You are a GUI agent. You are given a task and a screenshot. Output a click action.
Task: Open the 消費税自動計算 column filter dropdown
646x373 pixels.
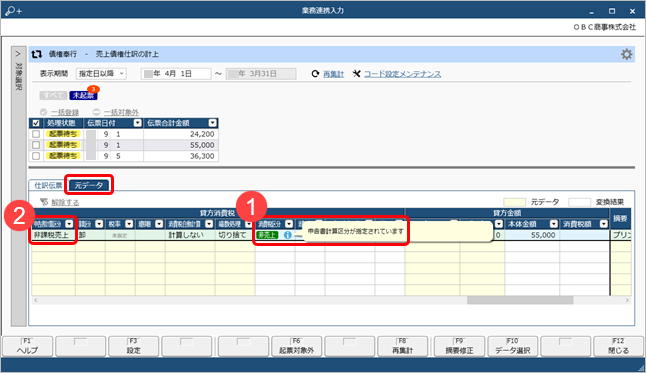(209, 224)
